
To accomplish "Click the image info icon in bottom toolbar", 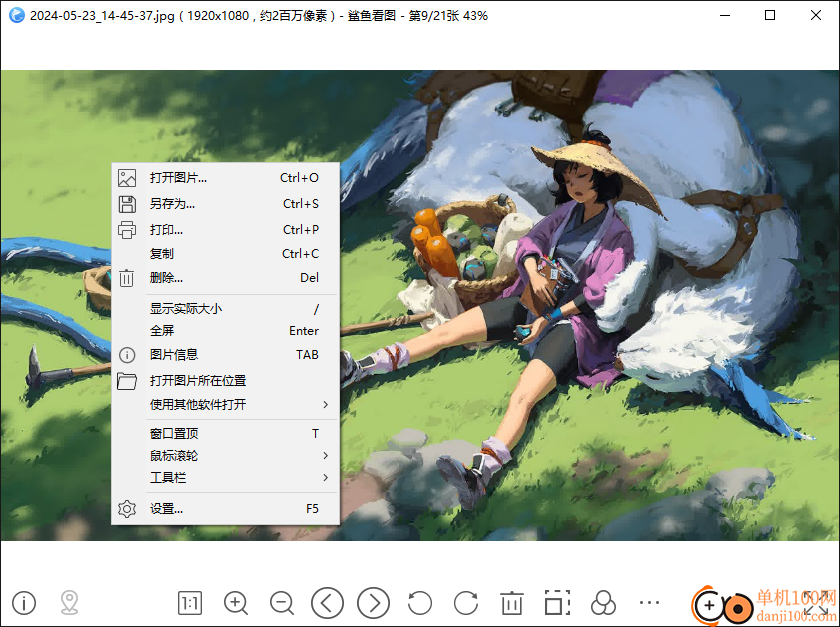I will tap(24, 603).
